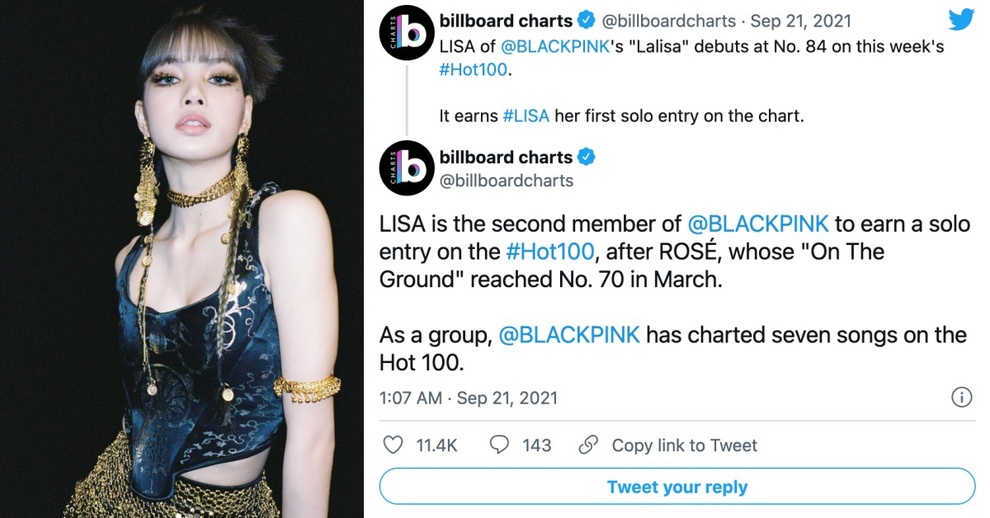Open the tweet info circle icon
Viewport: 990px width, 518px height.
click(x=962, y=397)
